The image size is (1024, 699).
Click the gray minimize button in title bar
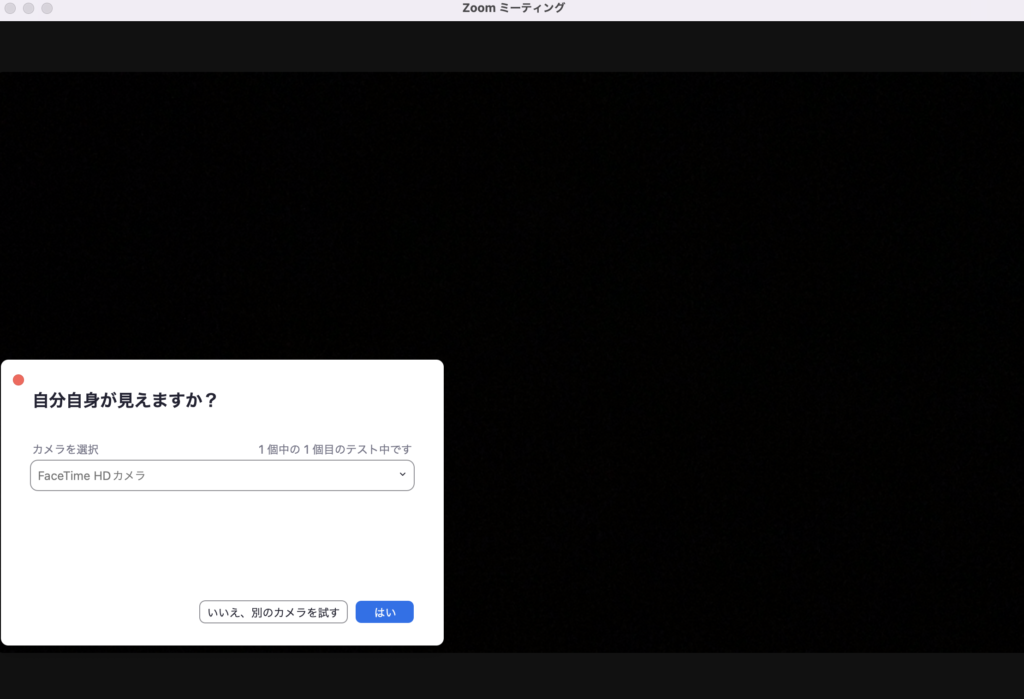coord(29,8)
